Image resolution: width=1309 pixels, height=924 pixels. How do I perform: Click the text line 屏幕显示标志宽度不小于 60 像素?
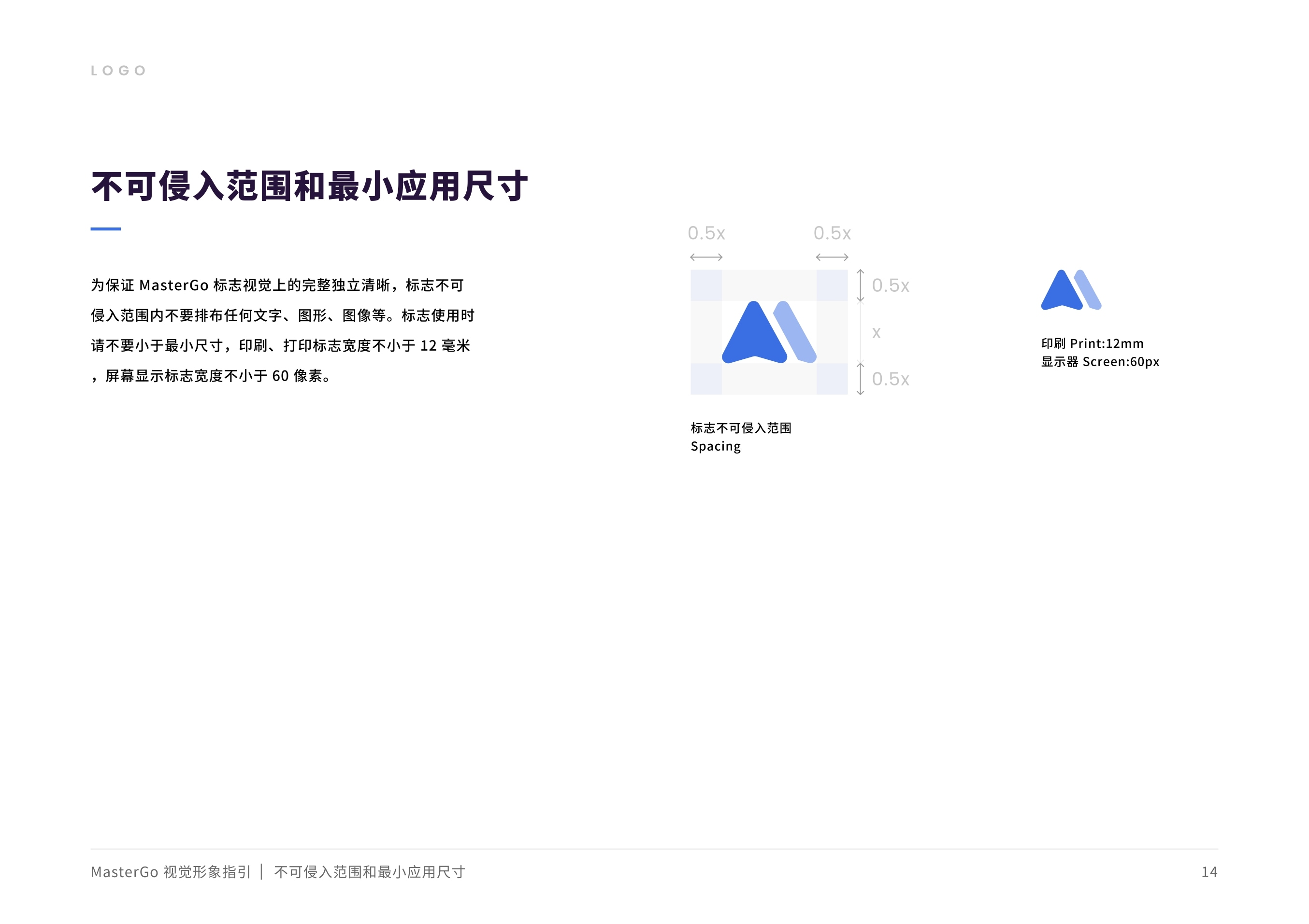[x=212, y=376]
